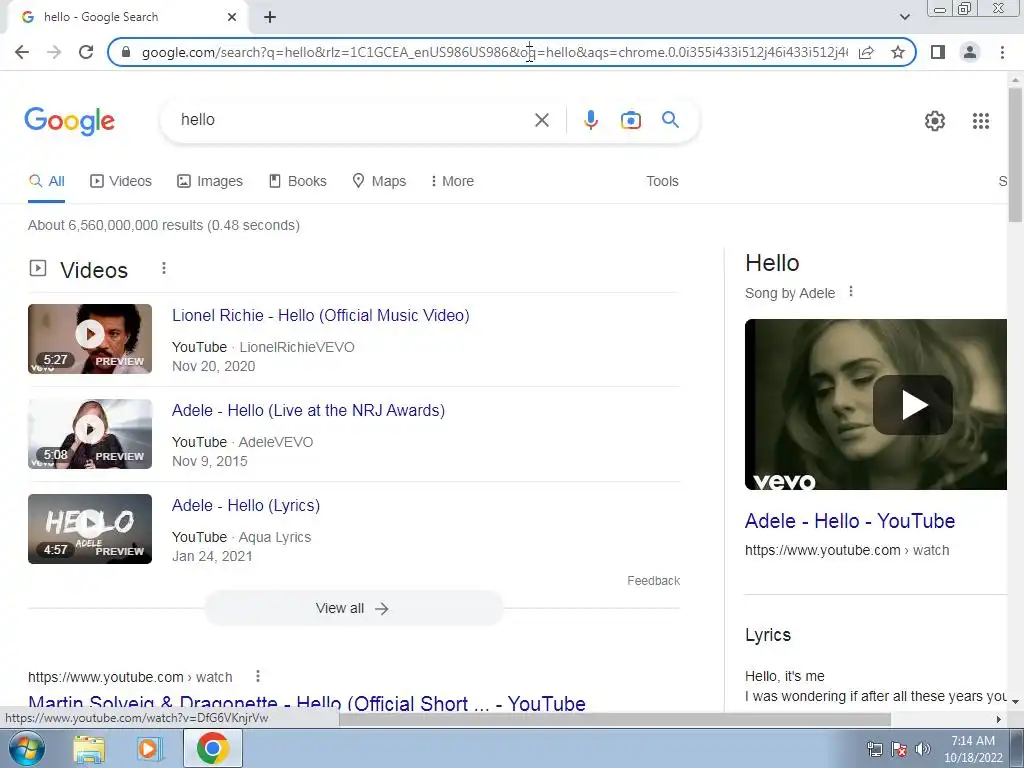Expand the tab search chevron
The width and height of the screenshot is (1024, 768).
coord(904,17)
